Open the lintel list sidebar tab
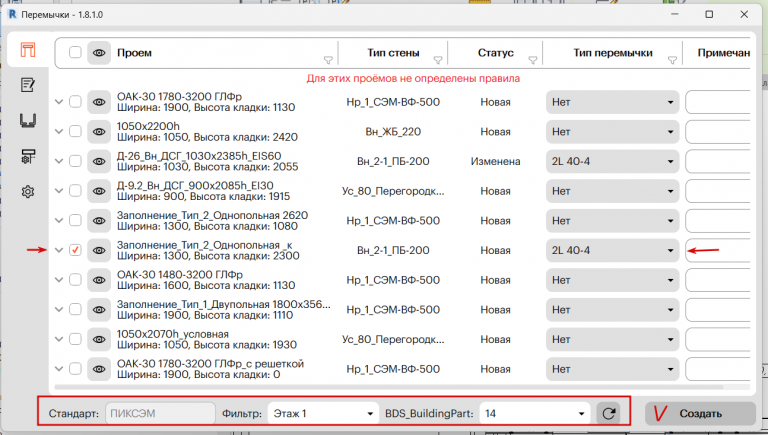768x435 pixels. click(28, 50)
